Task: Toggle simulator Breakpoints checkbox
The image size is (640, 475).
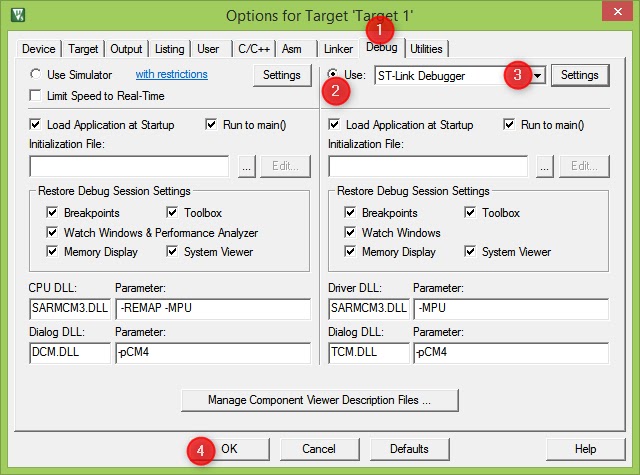Action: point(52,212)
